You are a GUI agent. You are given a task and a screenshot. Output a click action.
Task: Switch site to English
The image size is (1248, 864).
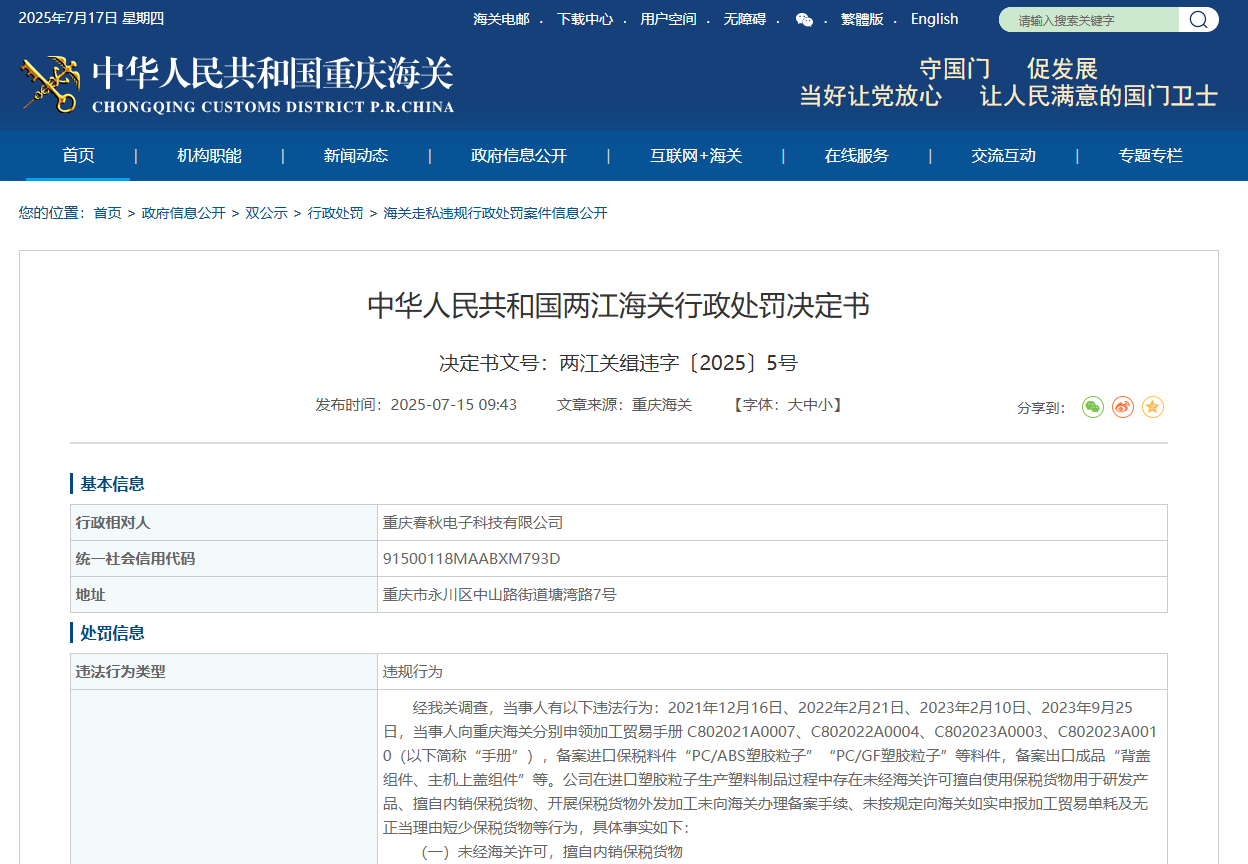(x=935, y=19)
